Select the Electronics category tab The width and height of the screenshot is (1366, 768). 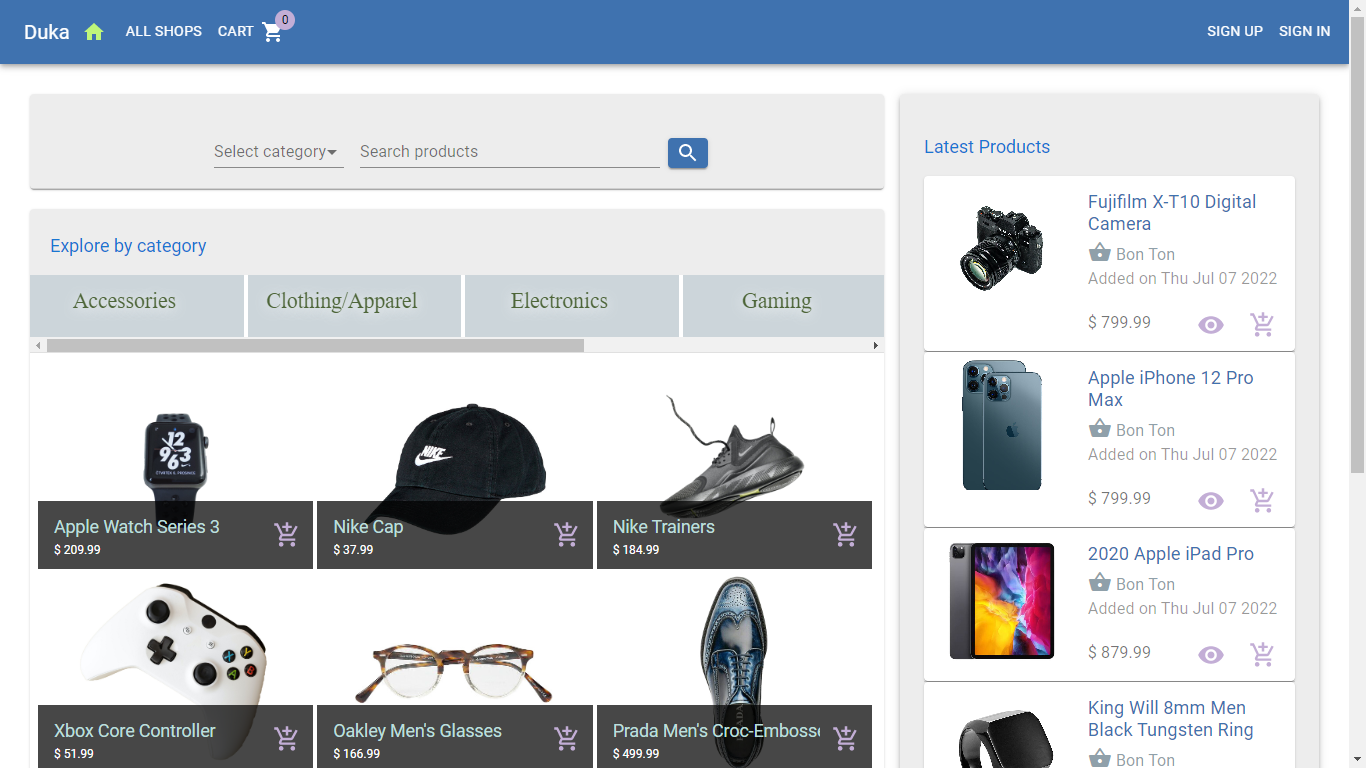coord(572,306)
